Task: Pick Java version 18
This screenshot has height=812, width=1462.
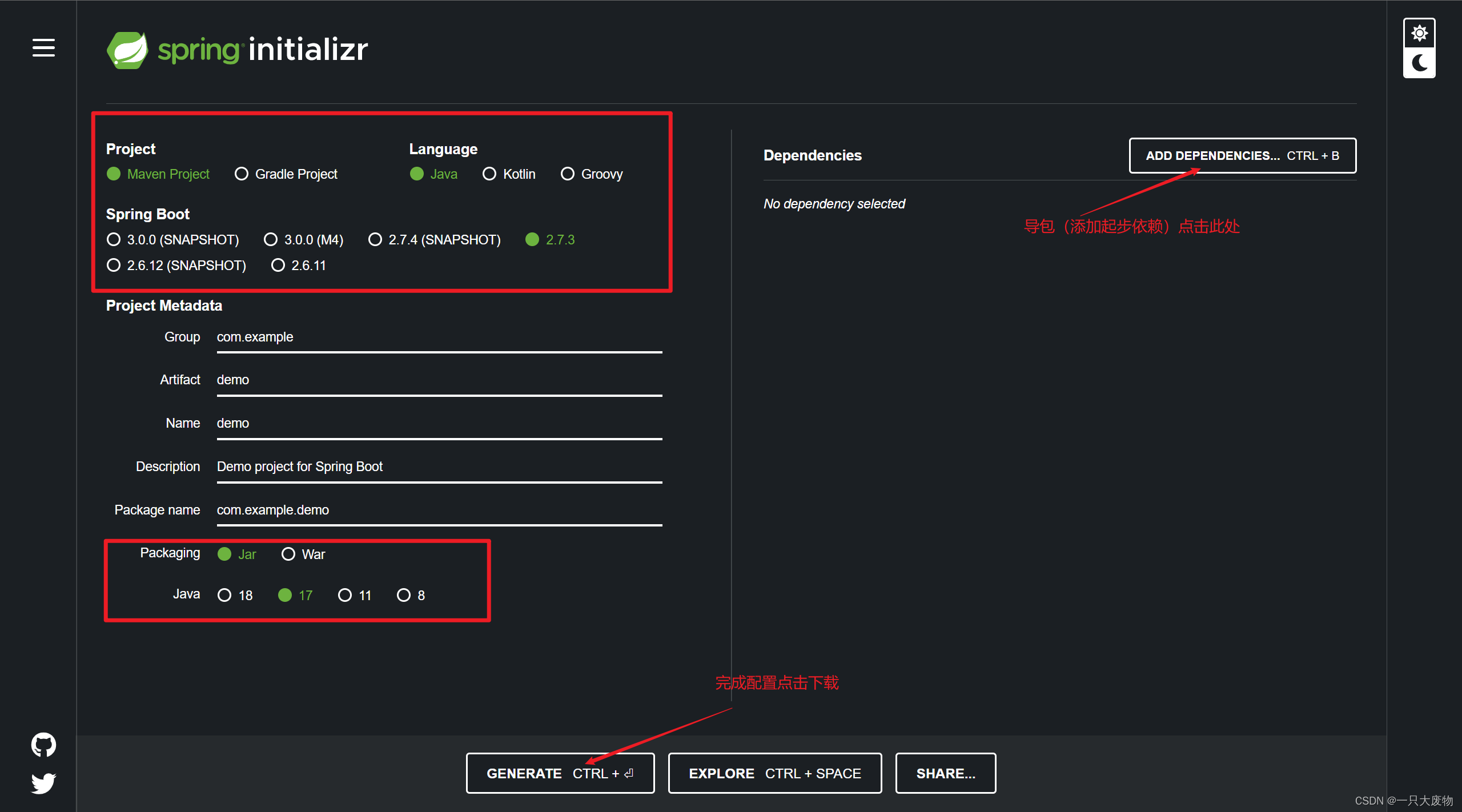Action: [235, 596]
